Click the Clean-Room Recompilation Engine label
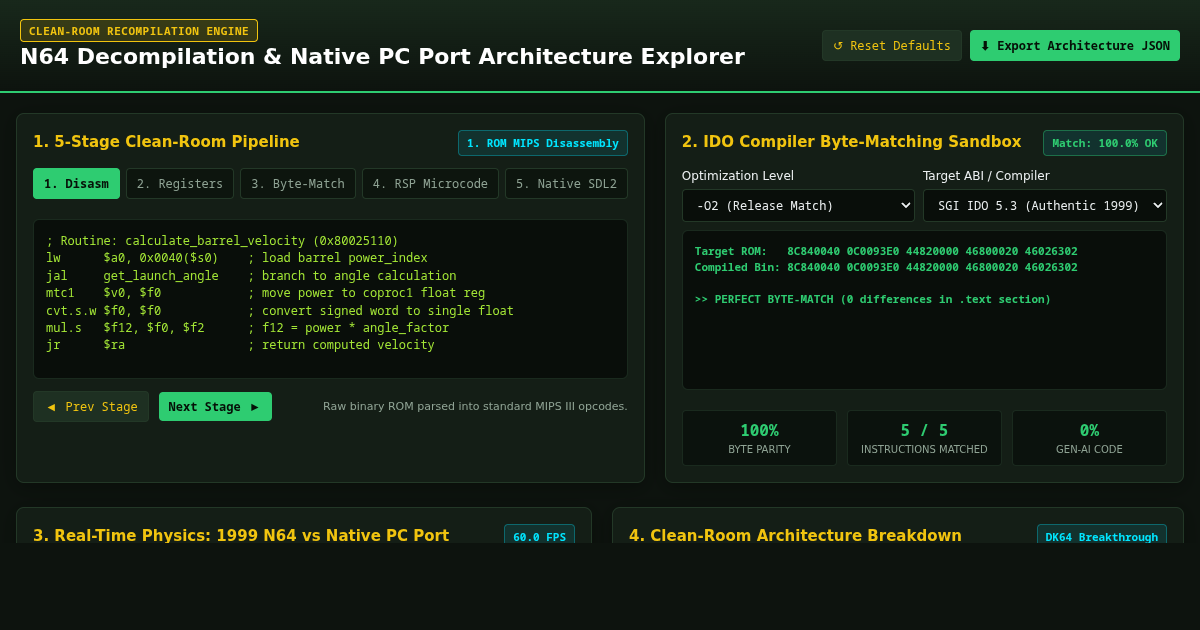The height and width of the screenshot is (630, 1200). click(x=139, y=31)
